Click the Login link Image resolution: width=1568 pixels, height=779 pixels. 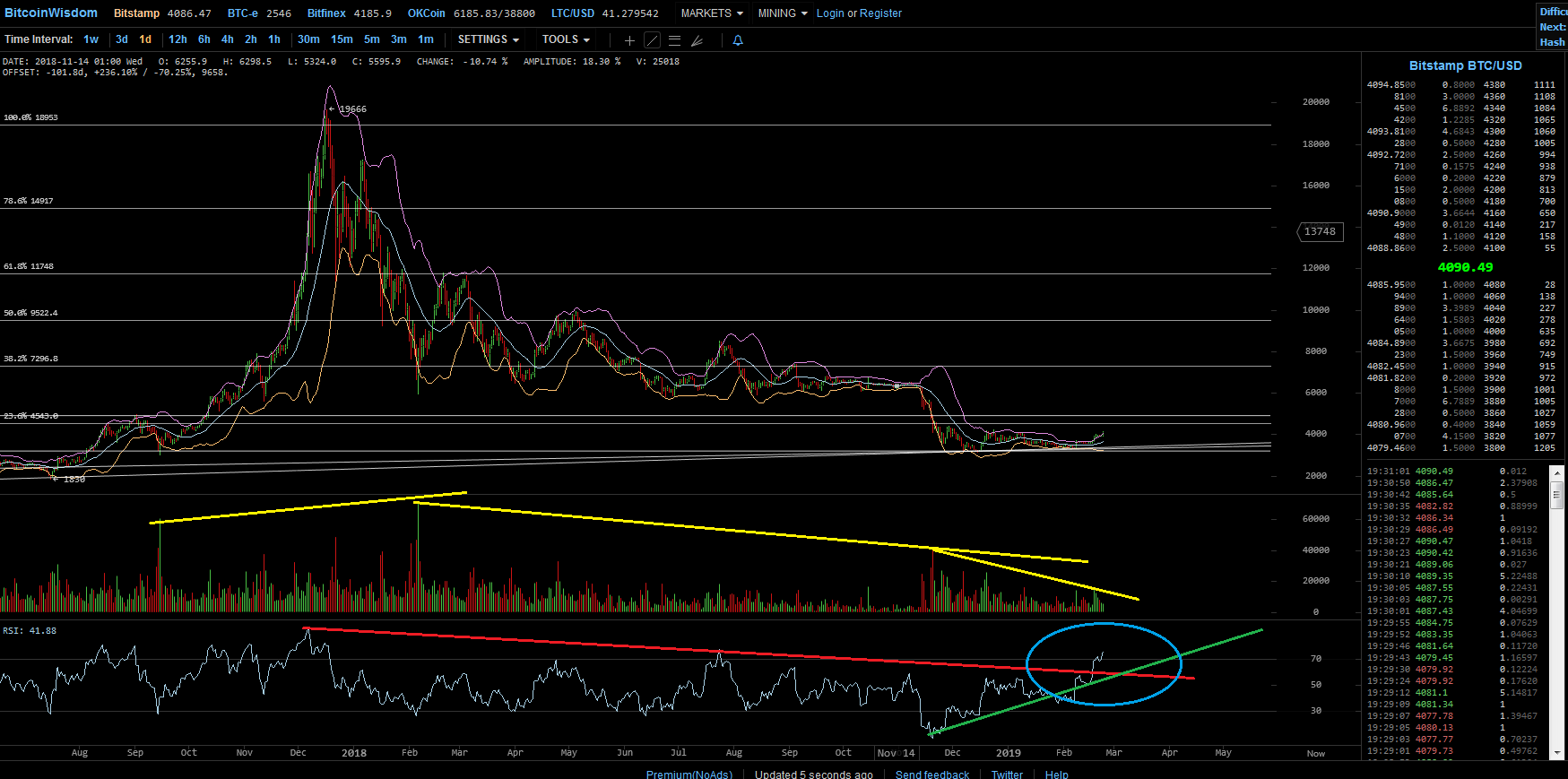coord(830,13)
